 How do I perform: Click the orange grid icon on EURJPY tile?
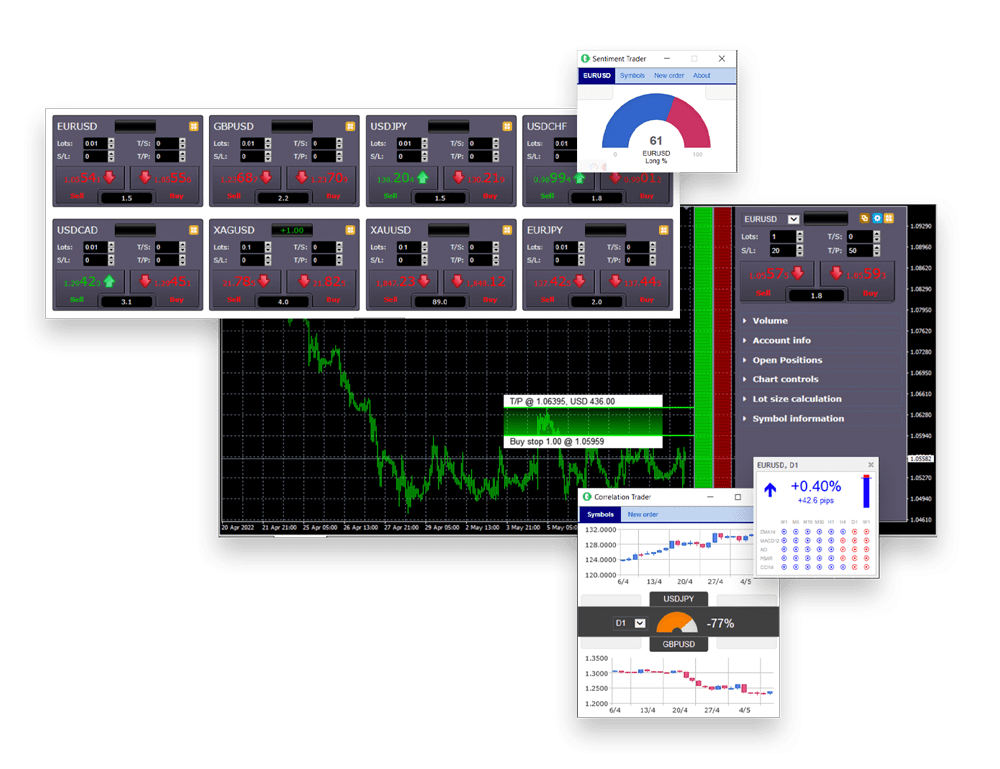[663, 230]
